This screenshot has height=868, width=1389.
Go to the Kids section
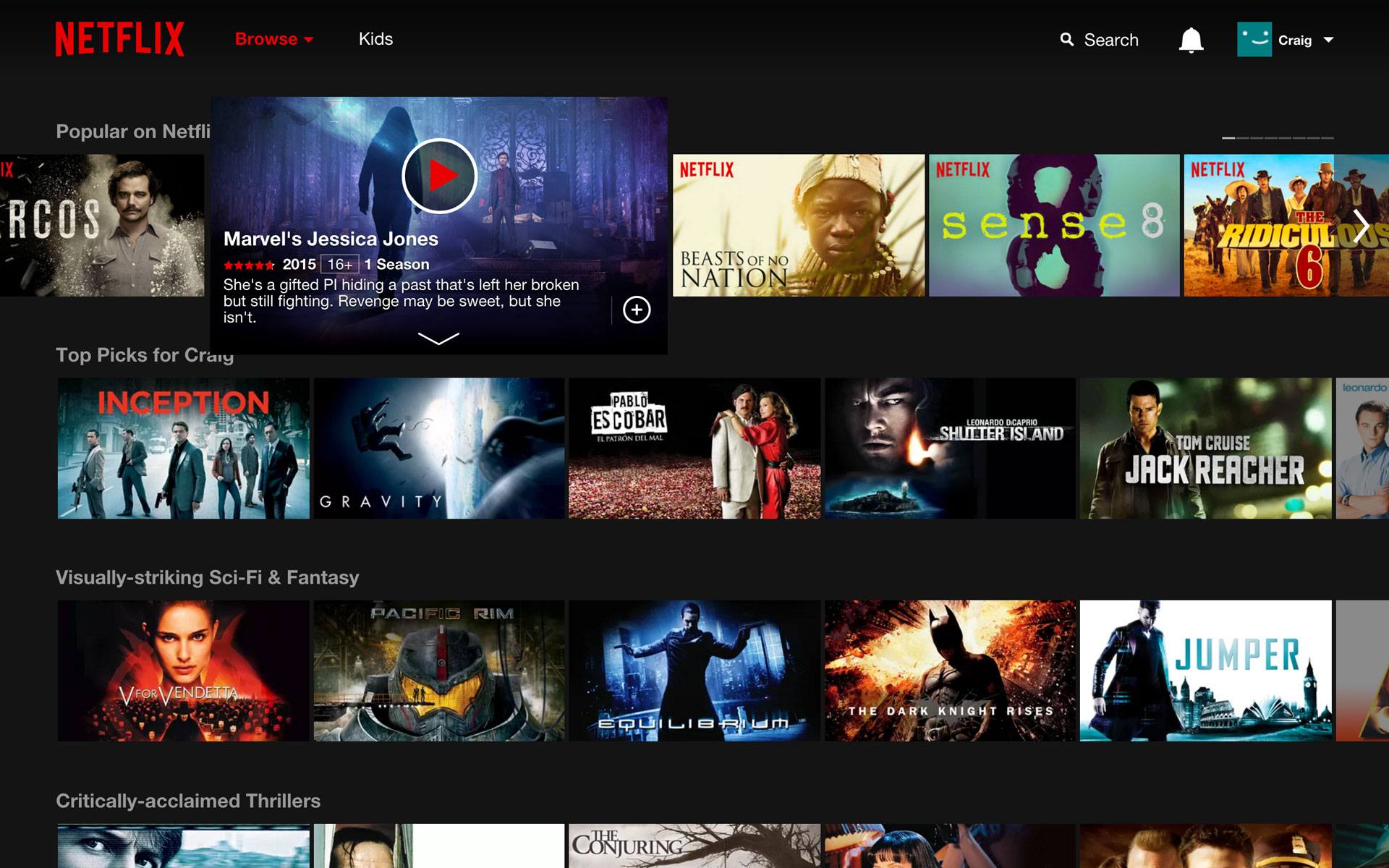click(x=375, y=39)
